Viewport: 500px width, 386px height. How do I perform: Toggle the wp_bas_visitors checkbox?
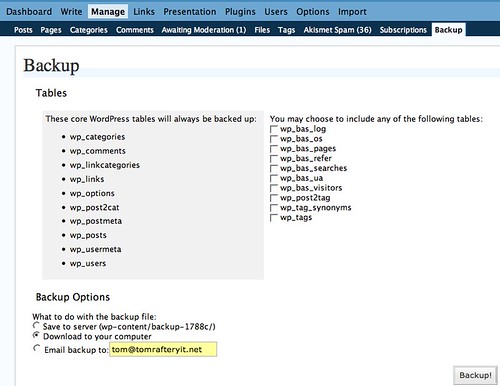click(274, 188)
